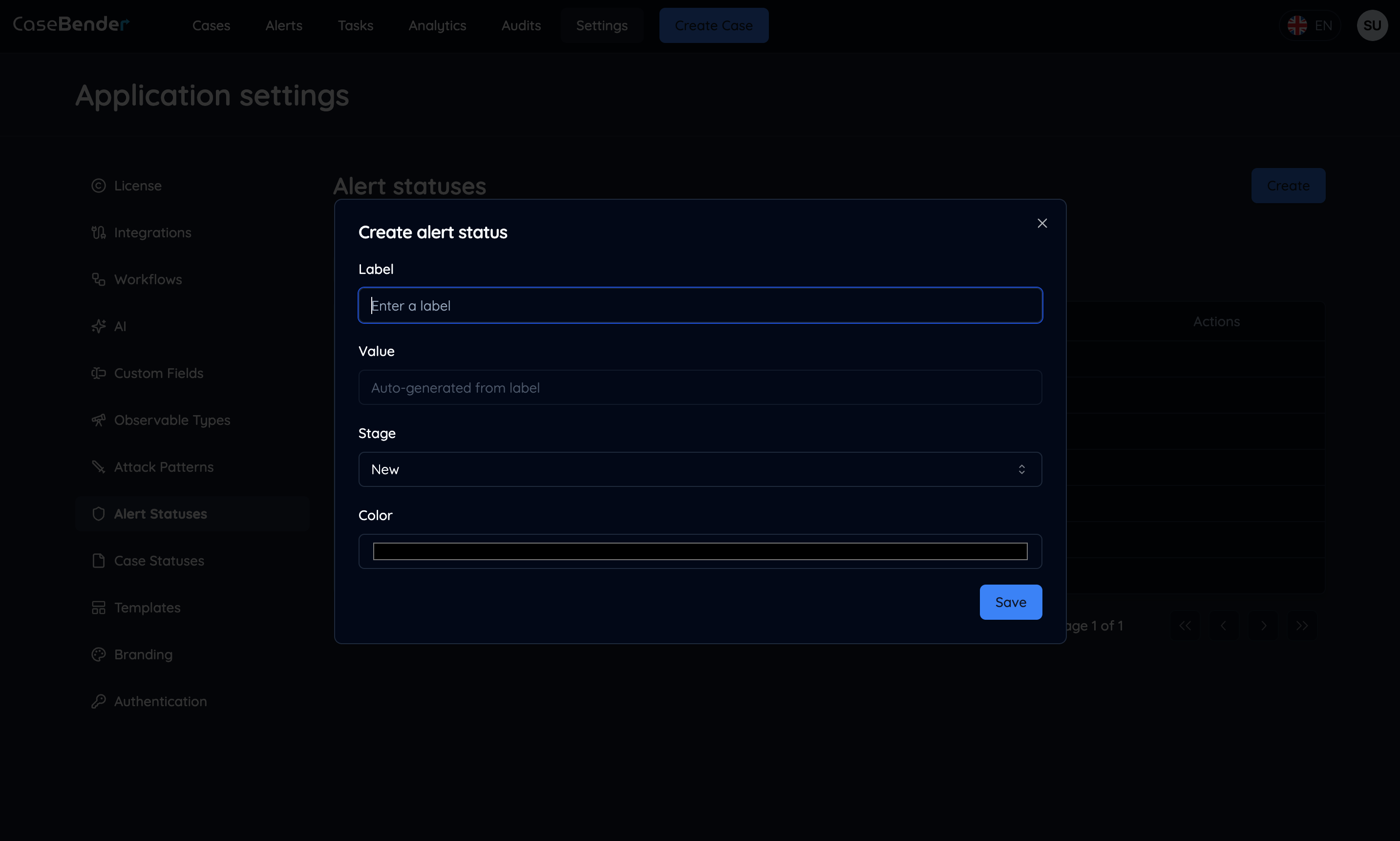Click the Branding palette icon
This screenshot has width=1400, height=841.
99,654
